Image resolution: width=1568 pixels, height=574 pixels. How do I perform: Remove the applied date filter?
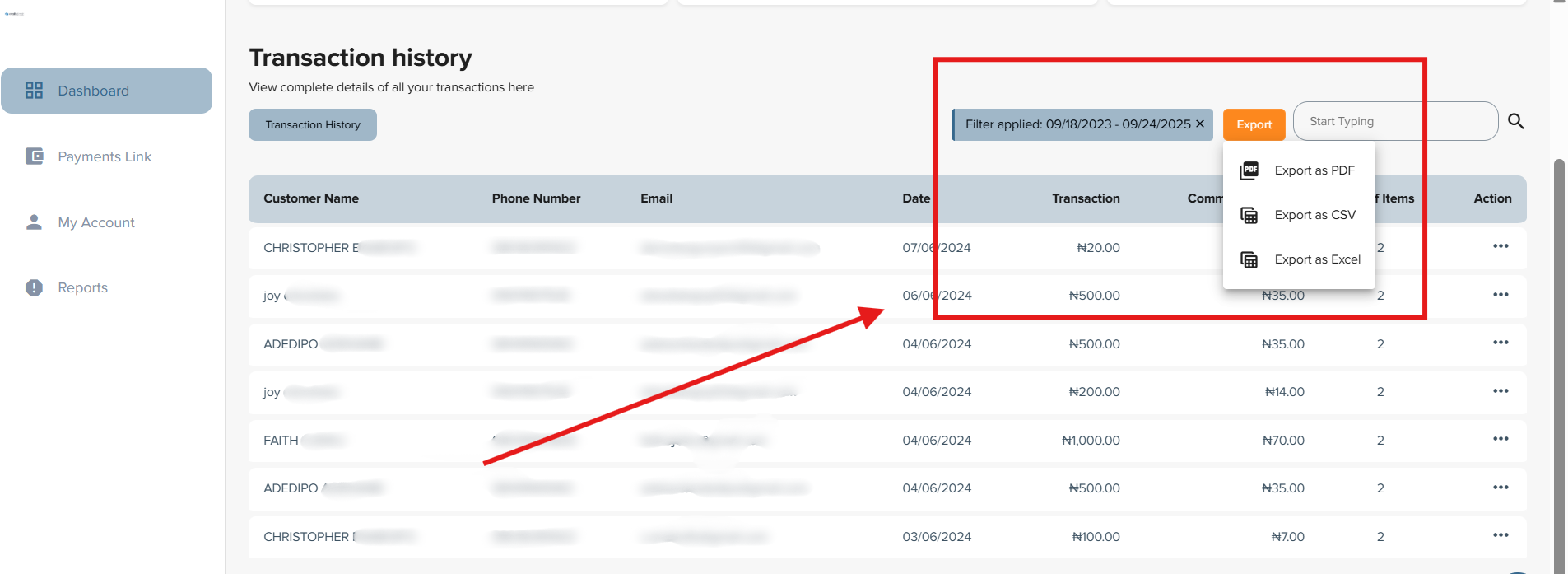[1200, 124]
